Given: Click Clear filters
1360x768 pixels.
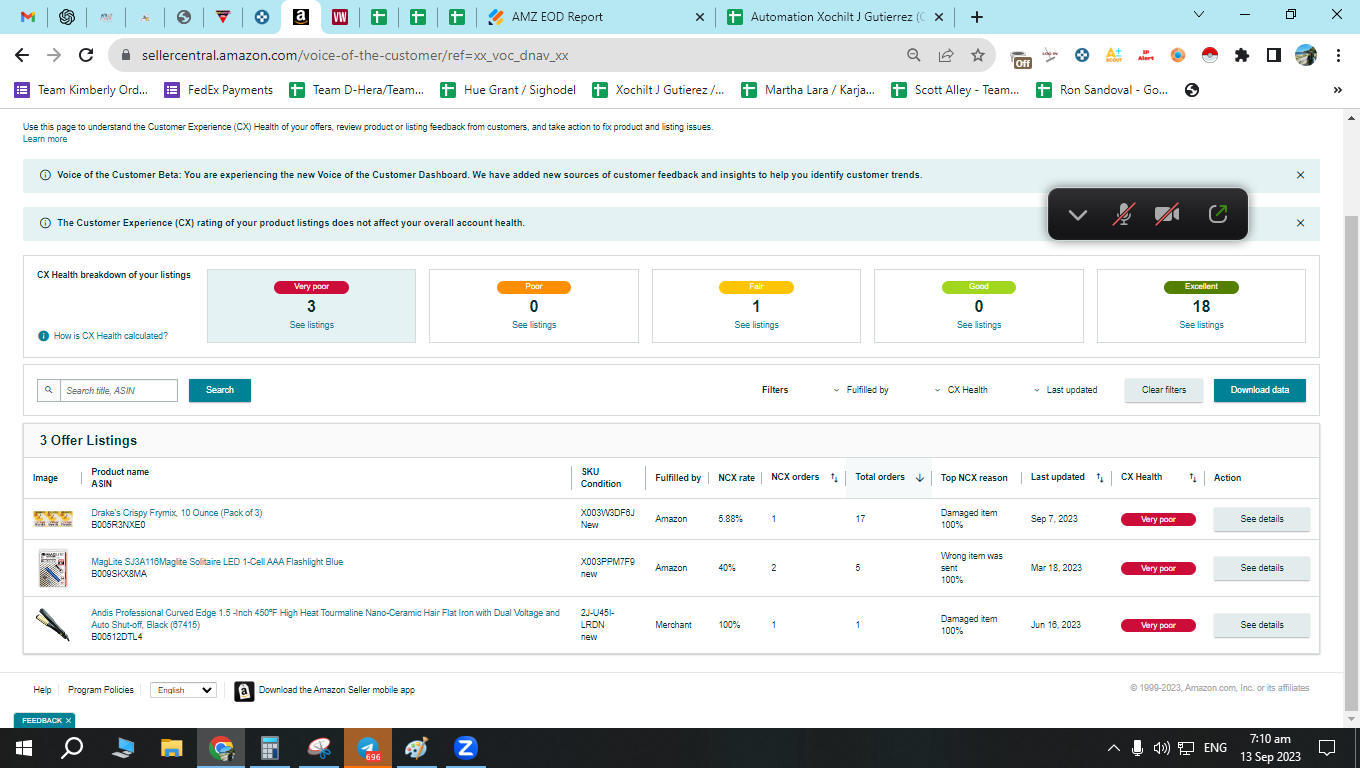Looking at the screenshot, I should point(1164,390).
